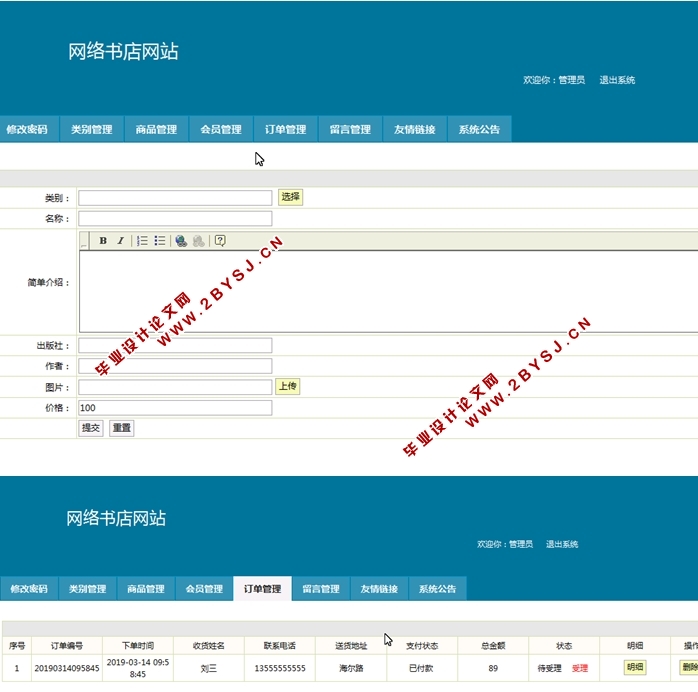Screen dimensions: 698x692
Task: Select phone number 13555555555 cell
Action: pyautogui.click(x=280, y=668)
